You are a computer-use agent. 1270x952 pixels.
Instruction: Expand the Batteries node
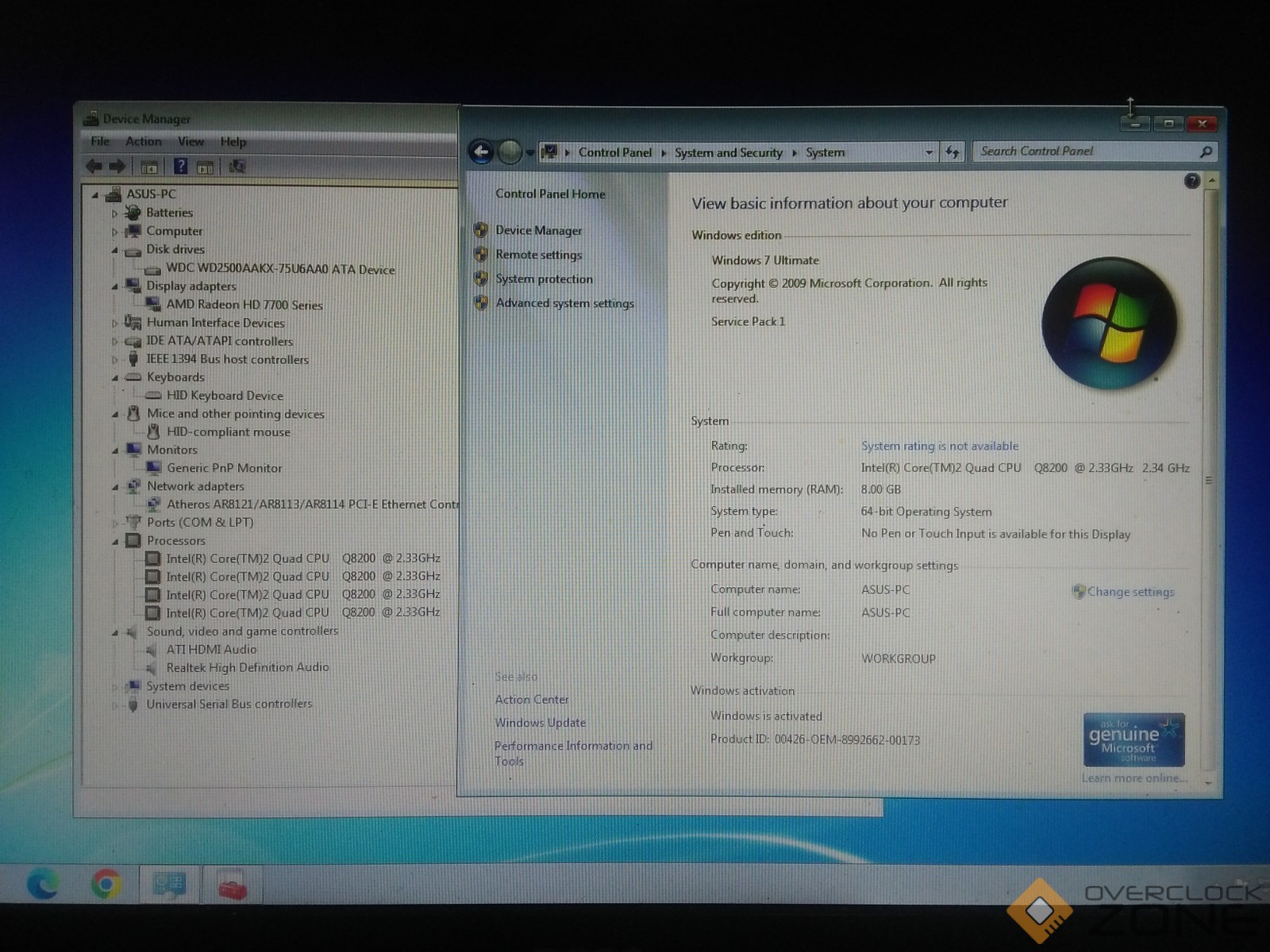pyautogui.click(x=115, y=213)
